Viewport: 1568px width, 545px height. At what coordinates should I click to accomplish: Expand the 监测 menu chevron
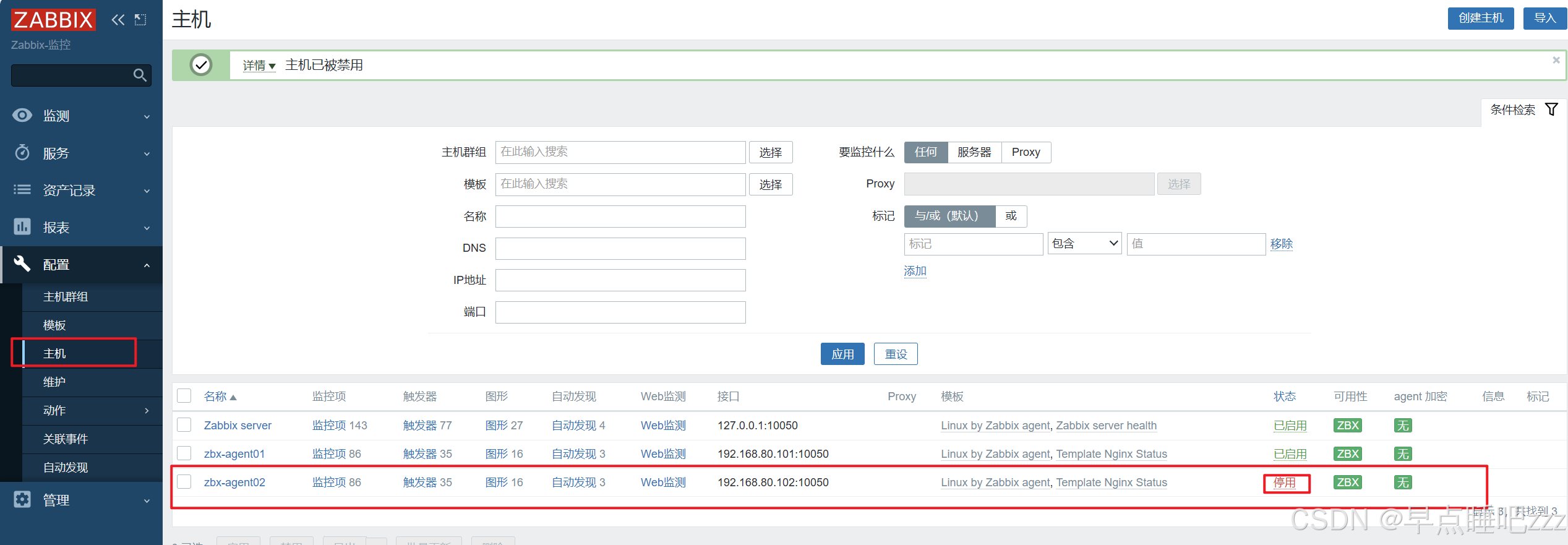[x=147, y=116]
